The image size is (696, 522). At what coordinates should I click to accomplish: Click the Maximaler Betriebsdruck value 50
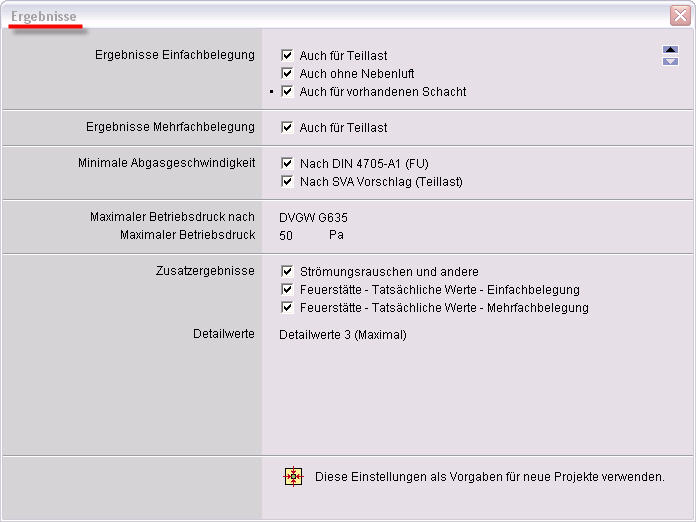click(286, 236)
